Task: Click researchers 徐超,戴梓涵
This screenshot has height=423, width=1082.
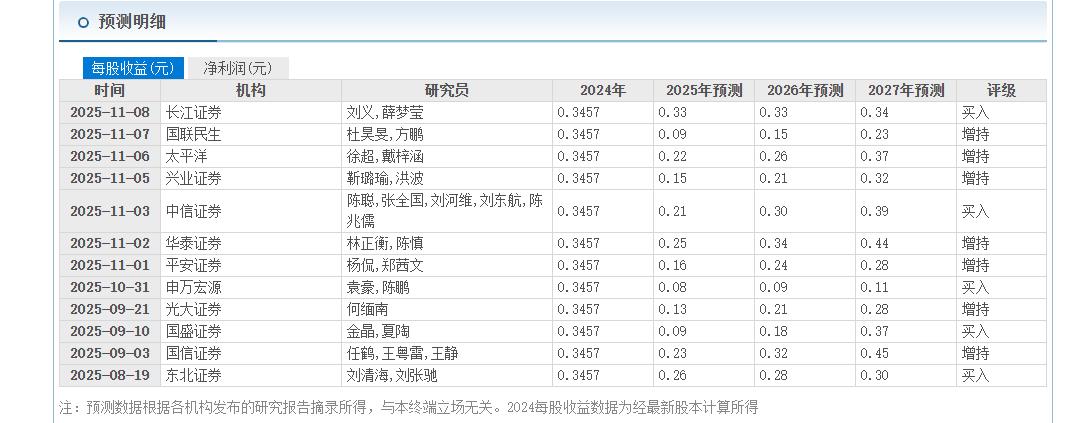Action: coord(384,157)
